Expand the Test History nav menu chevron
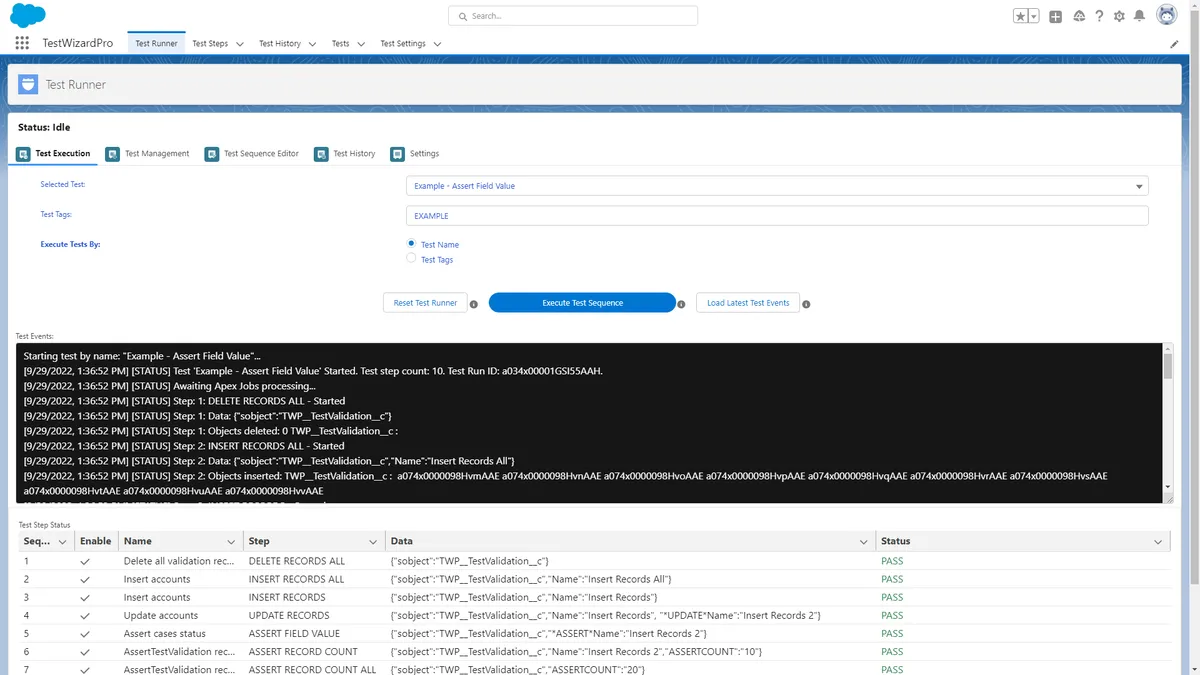The width and height of the screenshot is (1200, 675). click(312, 44)
